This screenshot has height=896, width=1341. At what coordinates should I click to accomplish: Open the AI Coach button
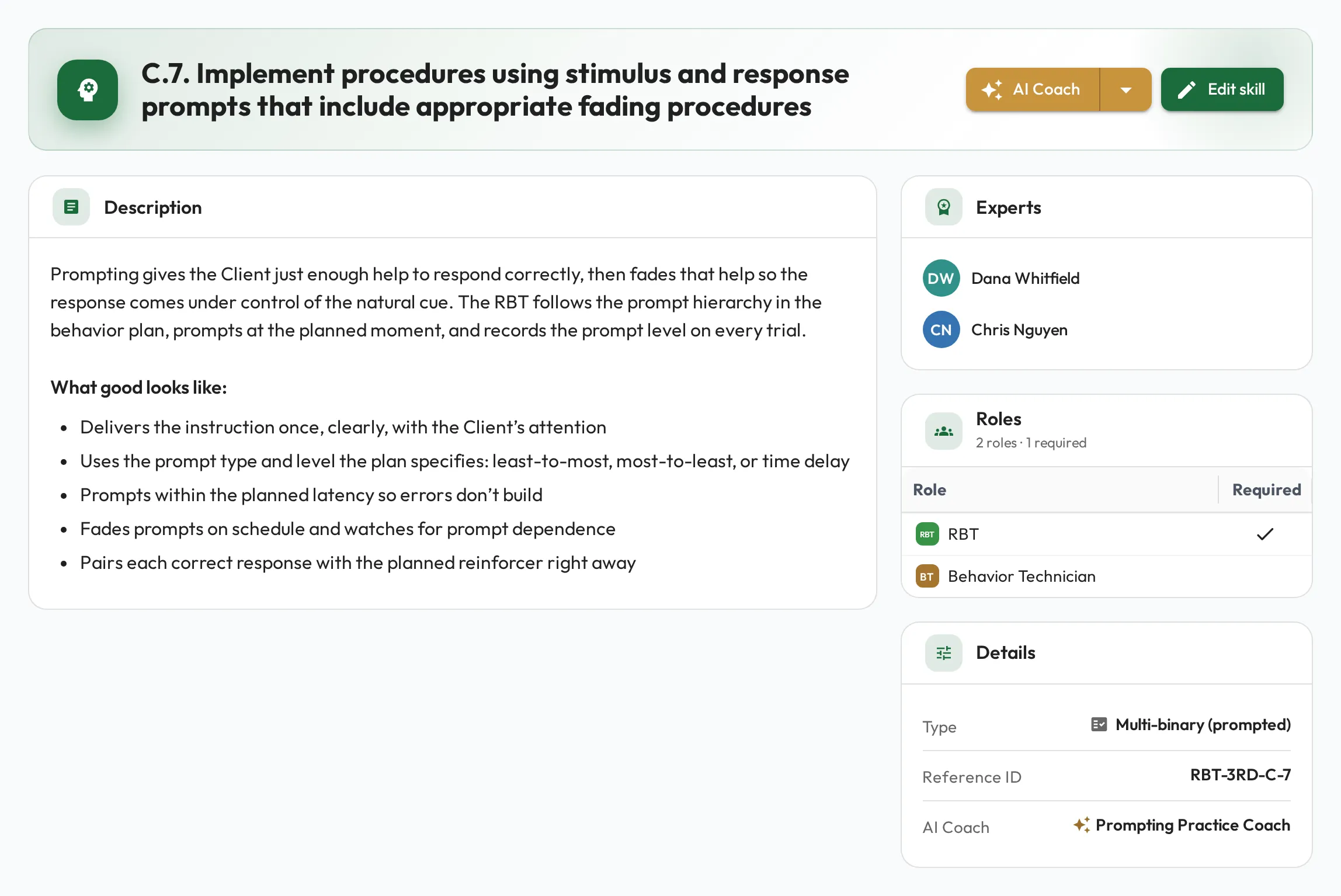tap(1033, 89)
